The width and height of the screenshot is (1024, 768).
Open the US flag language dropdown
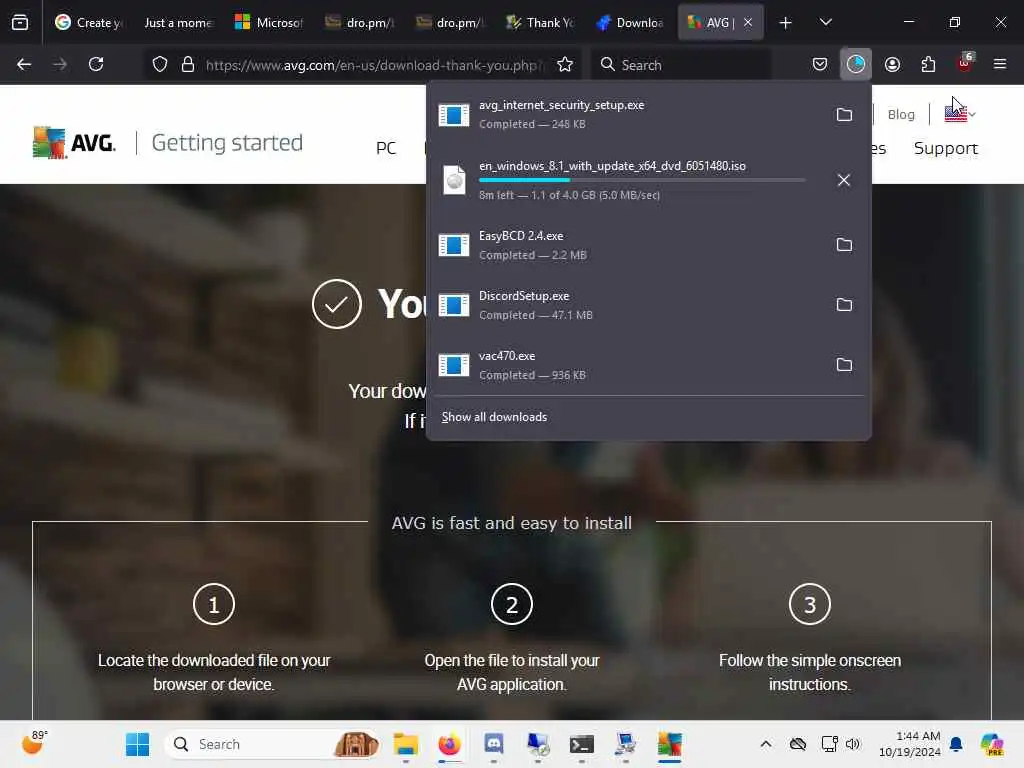click(x=959, y=114)
